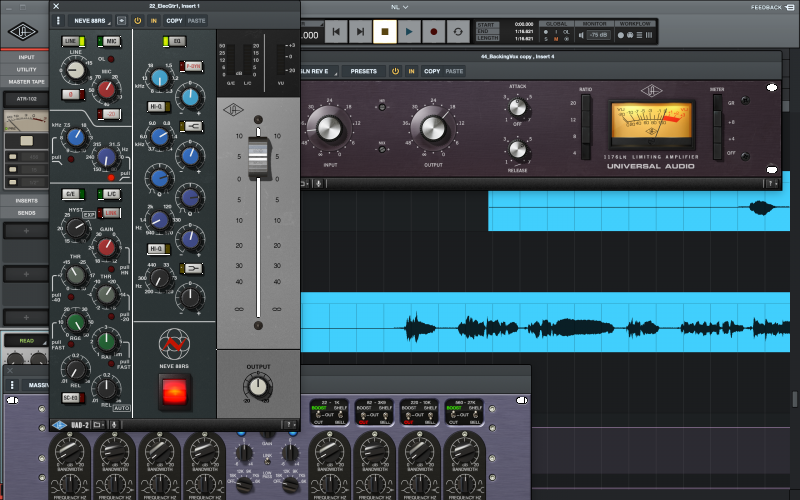This screenshot has width=800, height=500.
Task: Toggle the P-DYN switch on the Neve
Action: tap(191, 66)
